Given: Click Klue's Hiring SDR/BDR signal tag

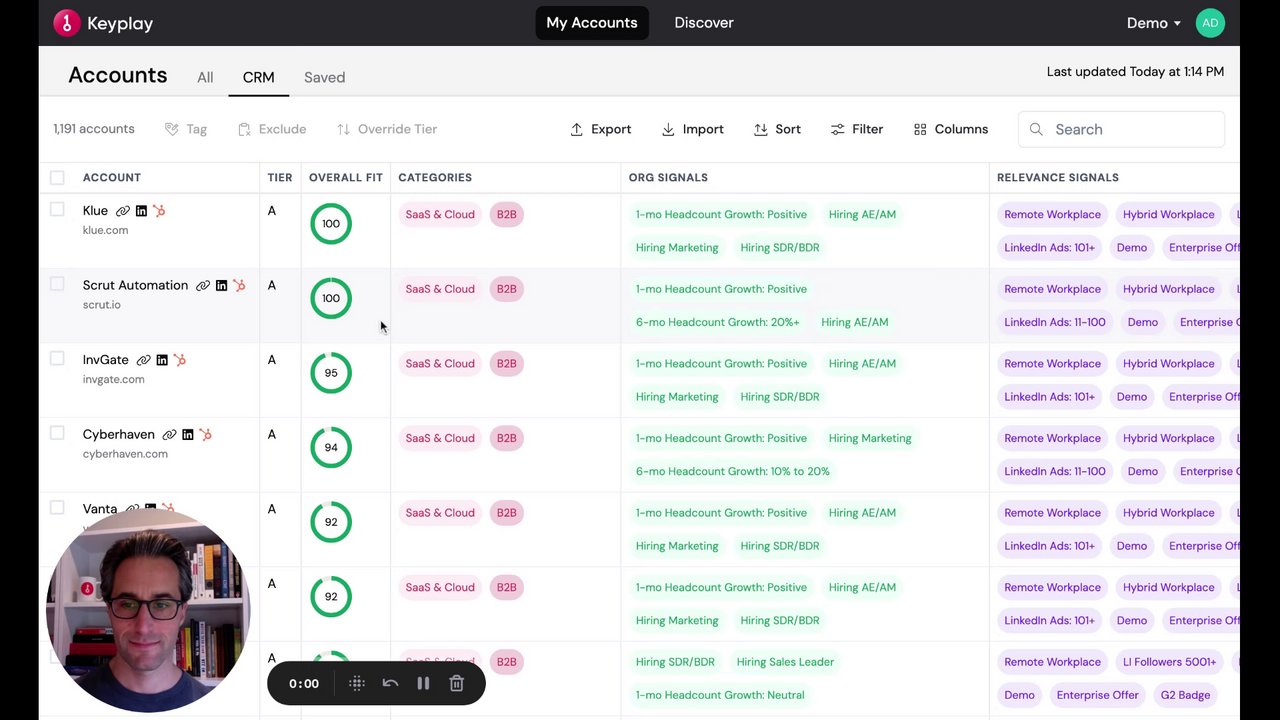Looking at the screenshot, I should click(780, 248).
